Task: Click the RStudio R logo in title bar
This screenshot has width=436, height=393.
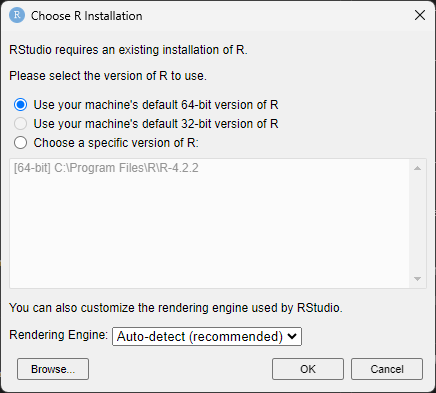Action: (x=17, y=15)
